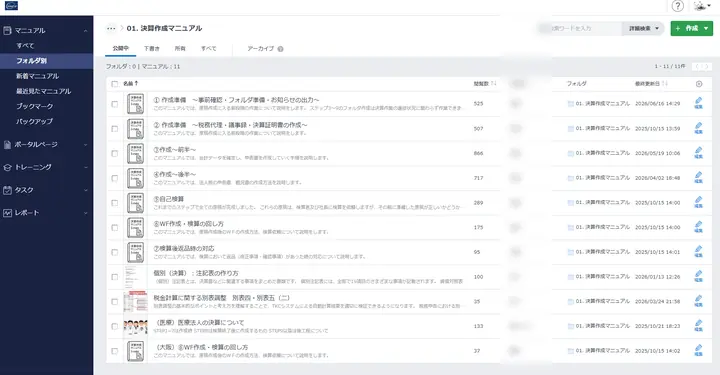Click the 名前 column header sort

(x=130, y=84)
